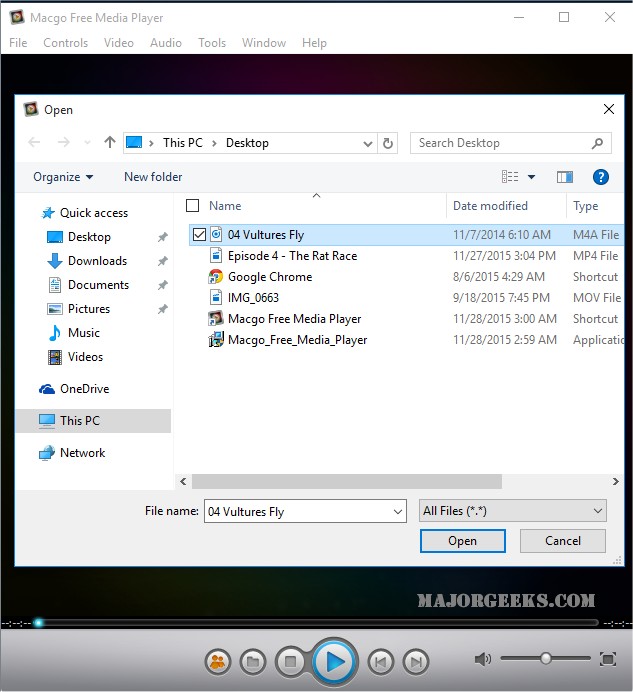The width and height of the screenshot is (633, 692).
Task: Expand the File name dropdown arrow
Action: [x=398, y=511]
